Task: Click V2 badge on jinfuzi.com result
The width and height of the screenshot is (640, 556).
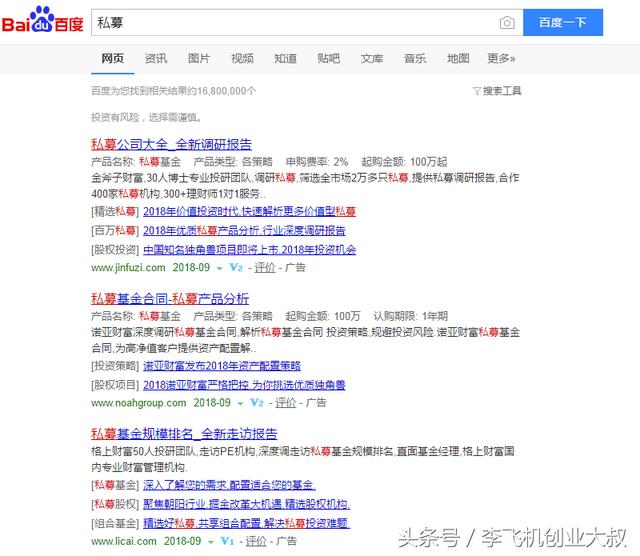Action: 236,268
